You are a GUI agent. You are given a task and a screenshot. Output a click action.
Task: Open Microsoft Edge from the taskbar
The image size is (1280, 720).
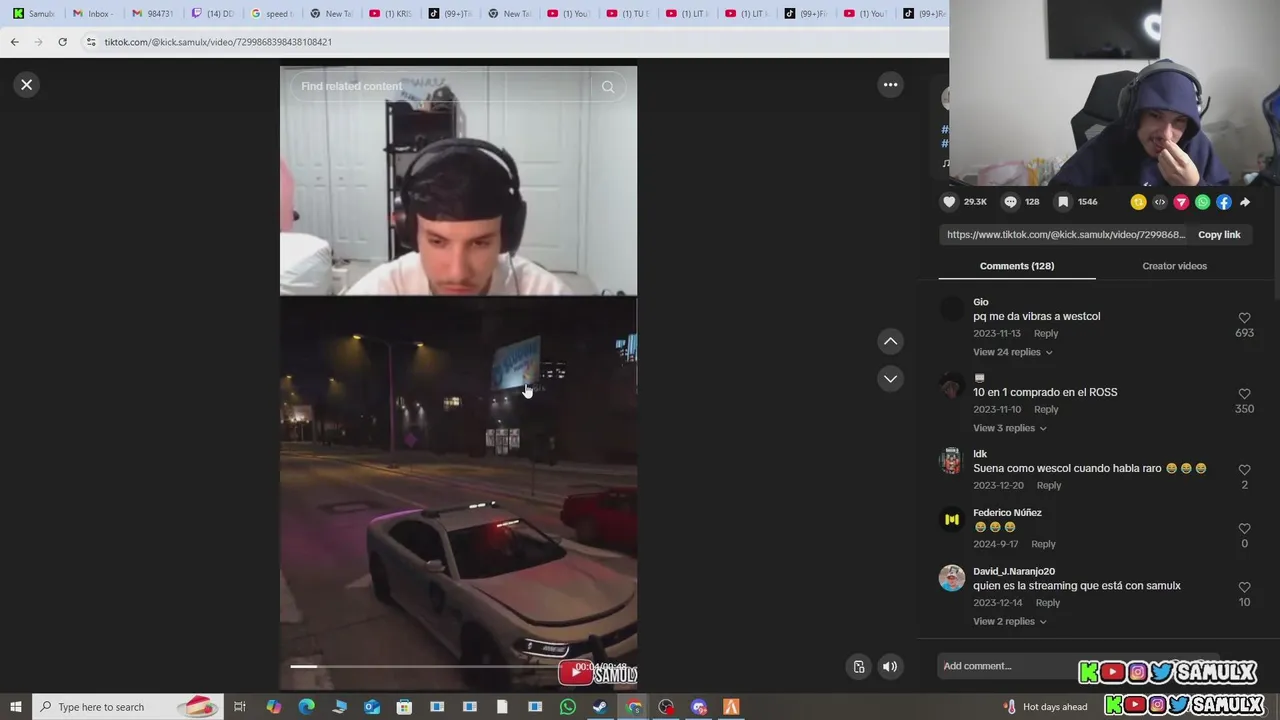(306, 707)
